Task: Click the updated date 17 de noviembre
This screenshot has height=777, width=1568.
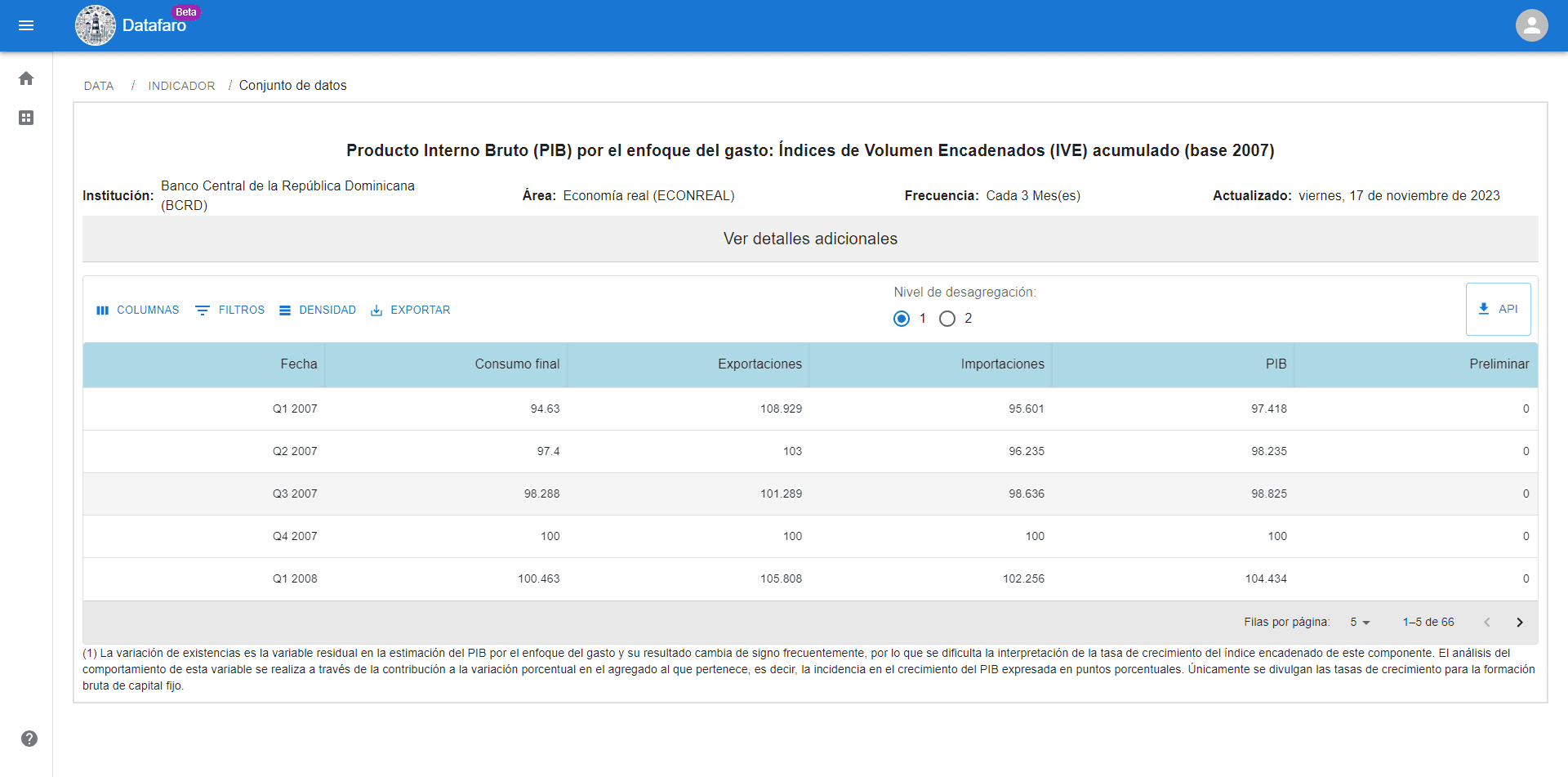Action: 1399,196
